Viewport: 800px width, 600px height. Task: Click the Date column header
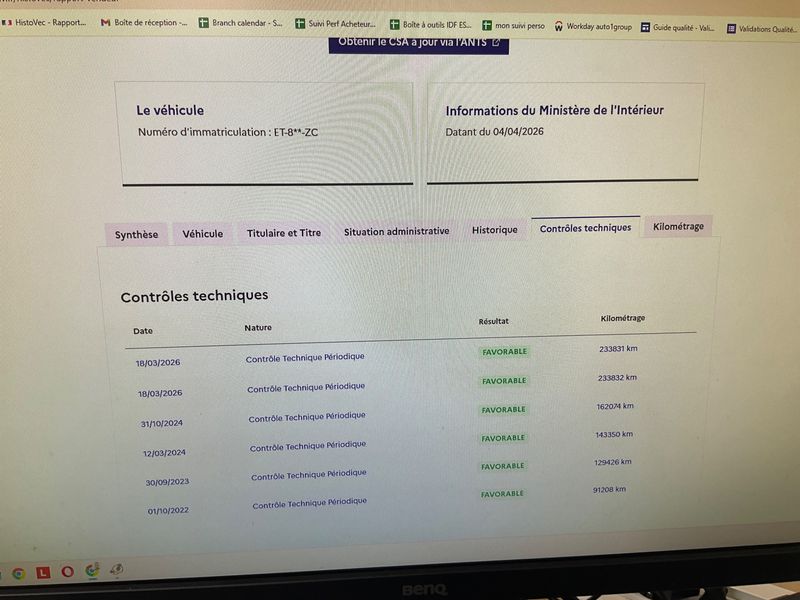click(143, 331)
